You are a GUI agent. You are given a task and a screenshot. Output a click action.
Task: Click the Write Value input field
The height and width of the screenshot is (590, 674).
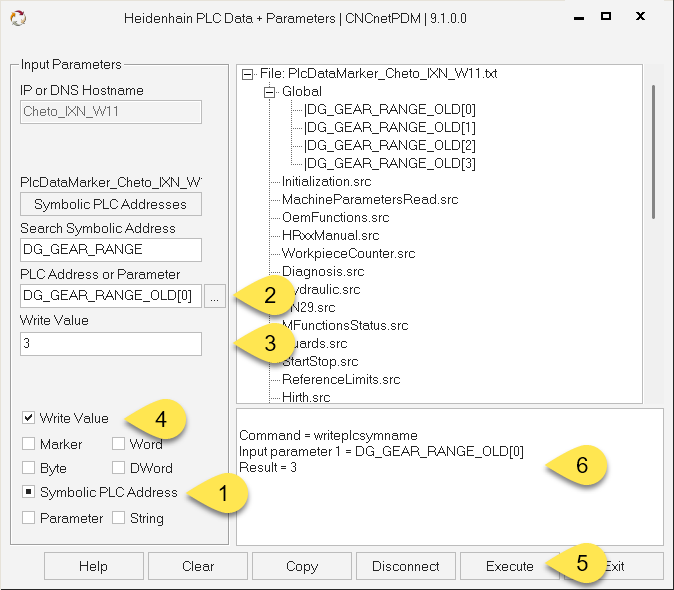tap(110, 344)
